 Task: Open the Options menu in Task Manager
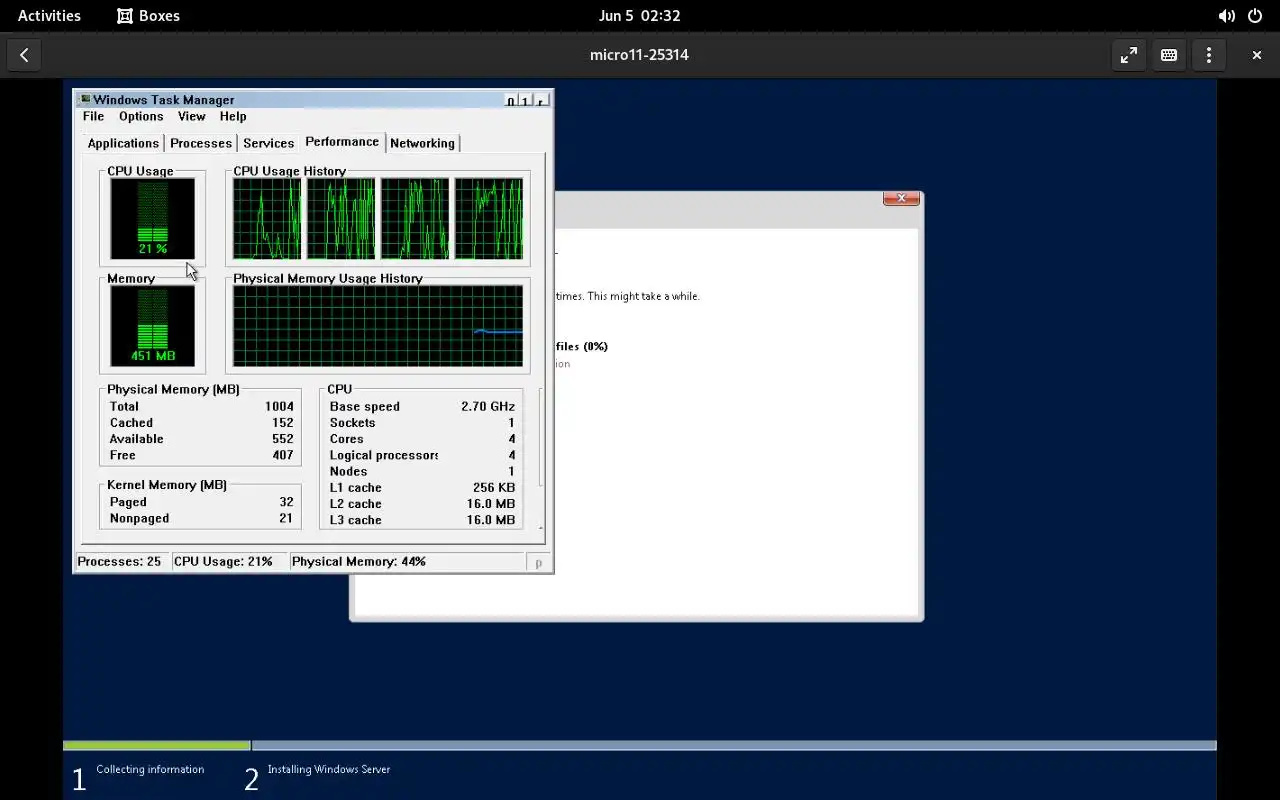pos(141,117)
